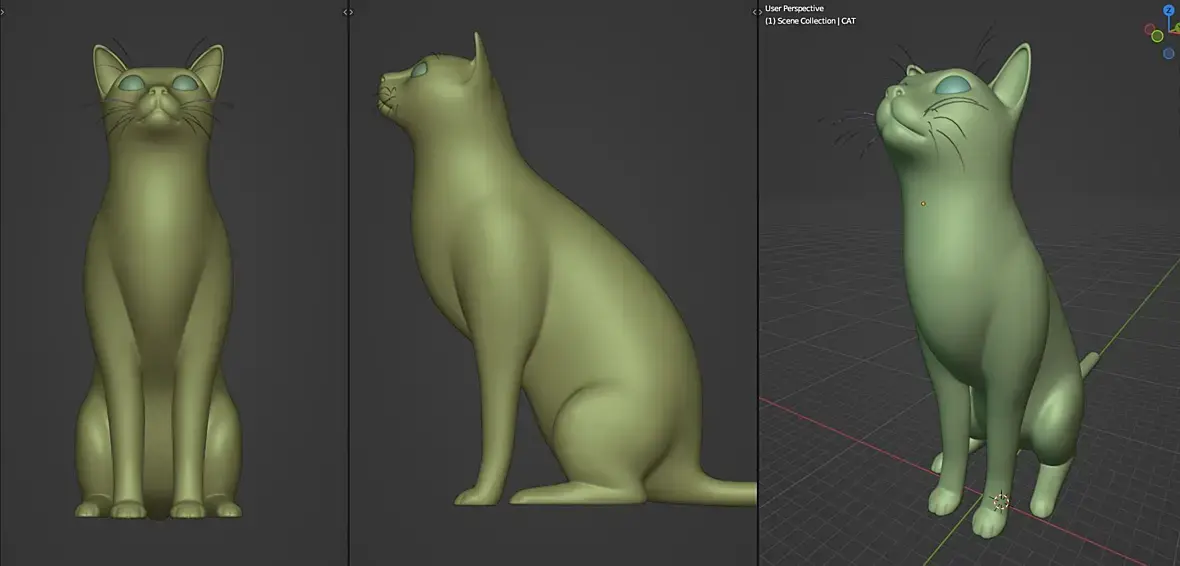Select the cat model in the front-view viewport
Viewport: 1180px width, 566px height.
click(x=159, y=278)
